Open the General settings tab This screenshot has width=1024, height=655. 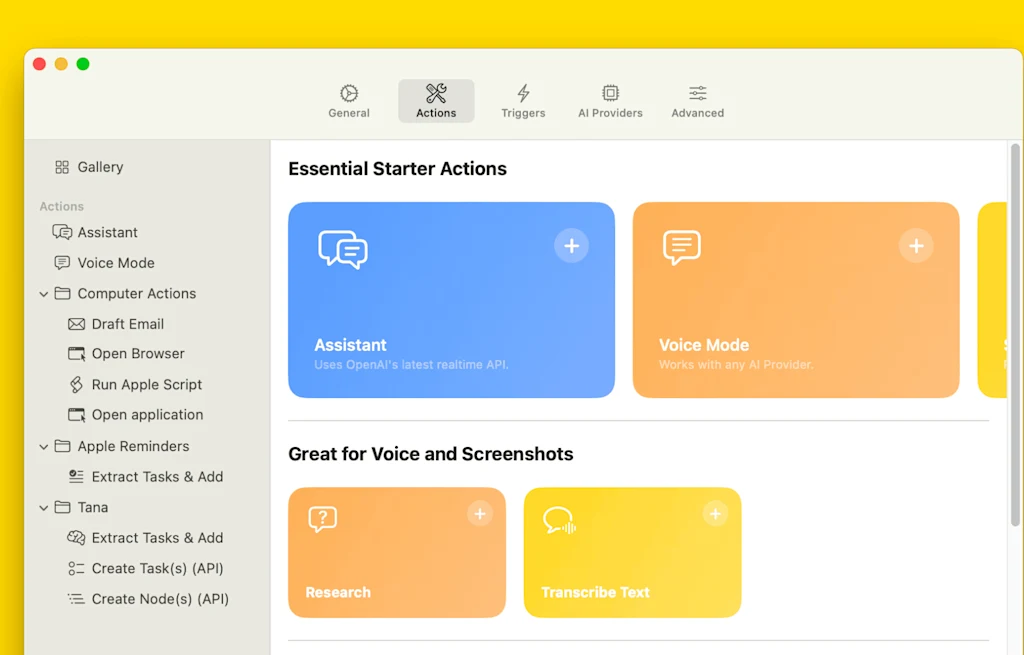(349, 101)
